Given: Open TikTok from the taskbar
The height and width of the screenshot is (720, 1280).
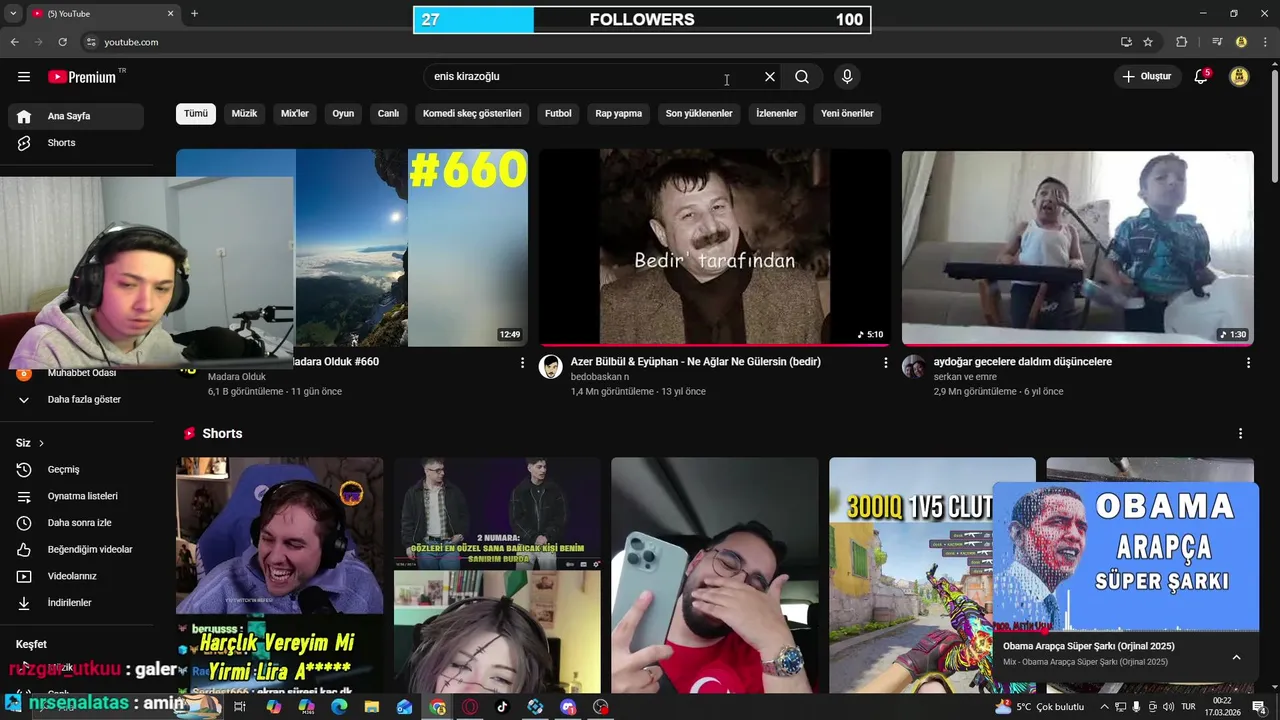Looking at the screenshot, I should tap(502, 707).
